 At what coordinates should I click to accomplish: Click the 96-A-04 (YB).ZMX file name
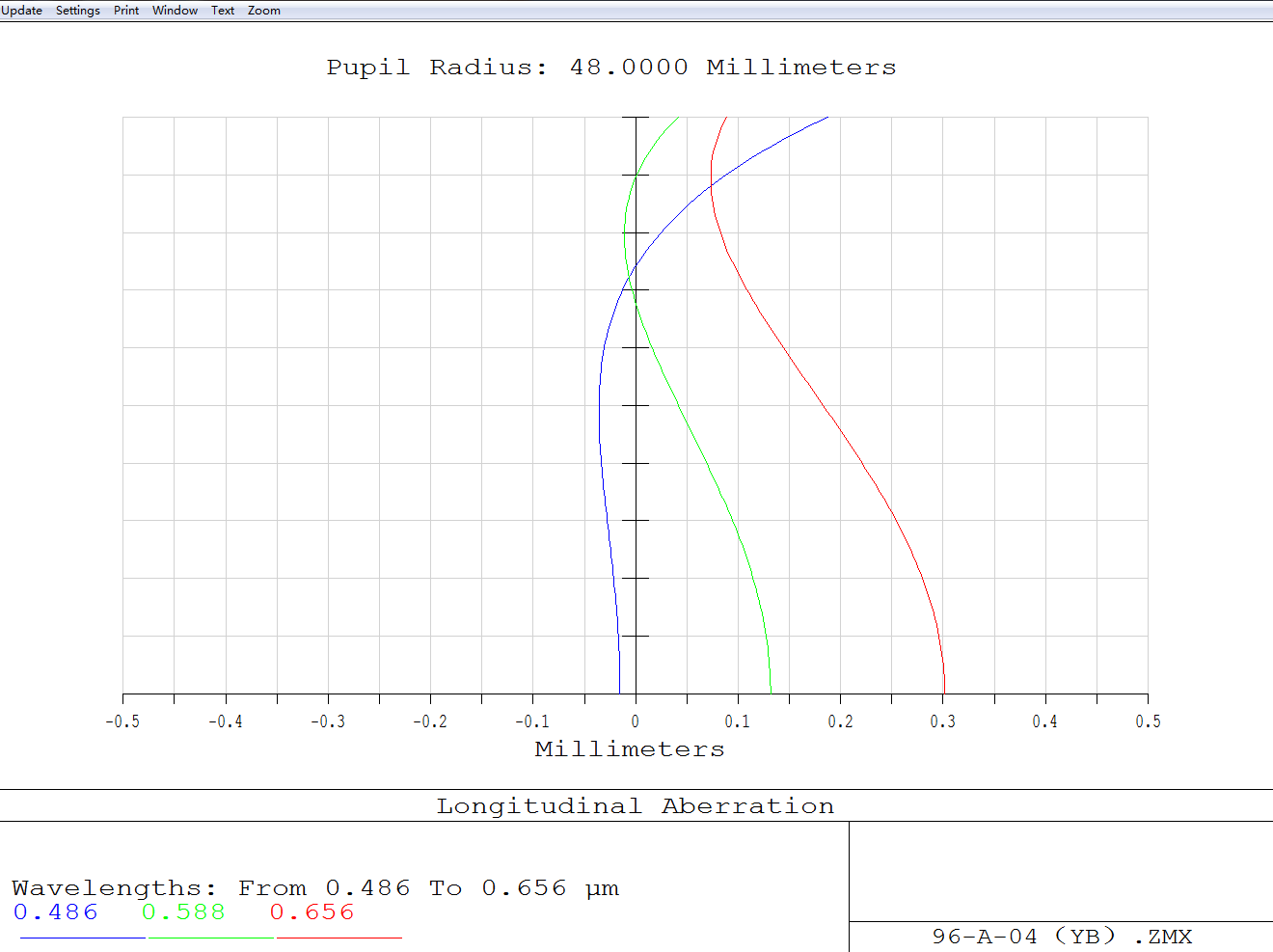point(1062,937)
